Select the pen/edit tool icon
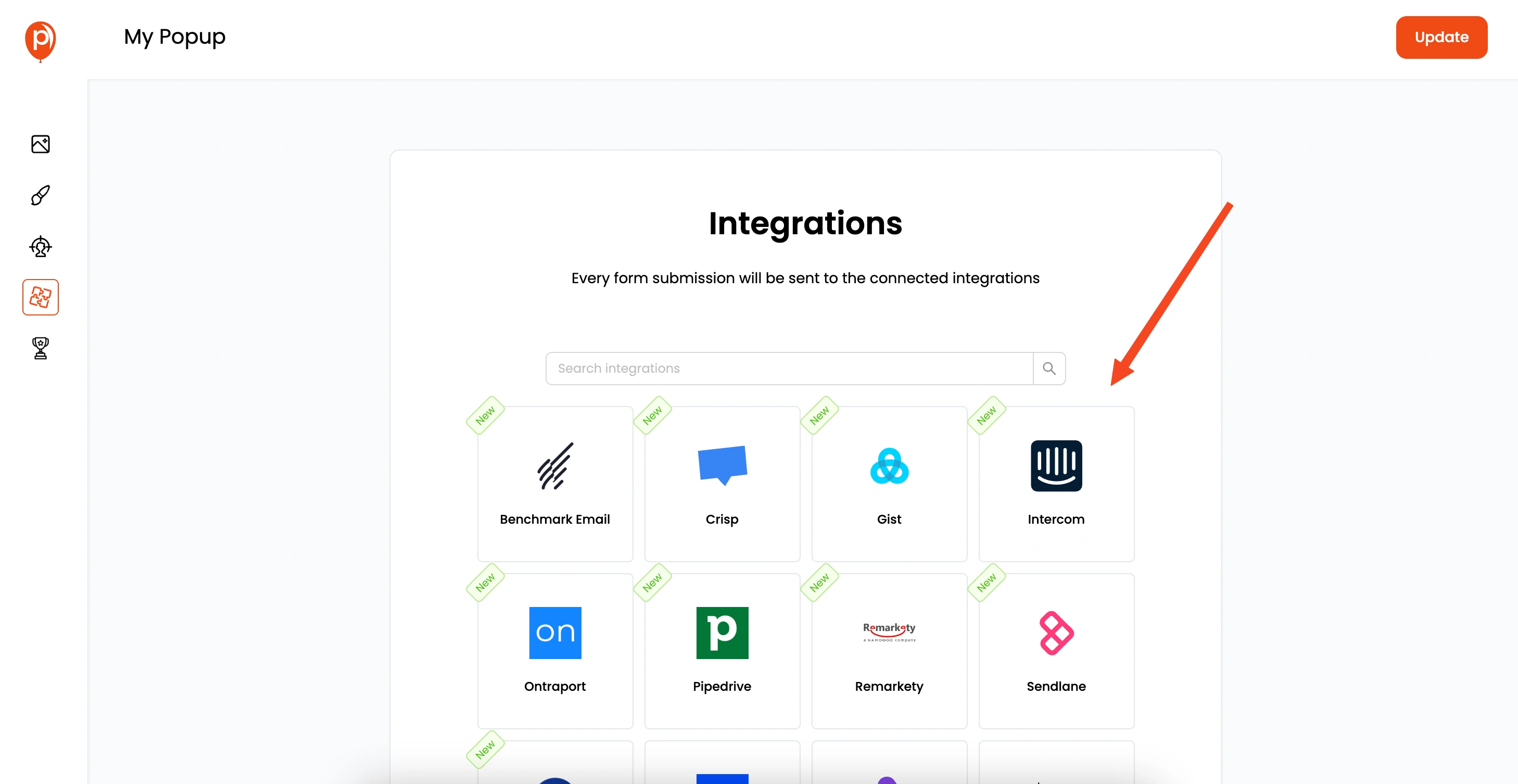 [40, 194]
